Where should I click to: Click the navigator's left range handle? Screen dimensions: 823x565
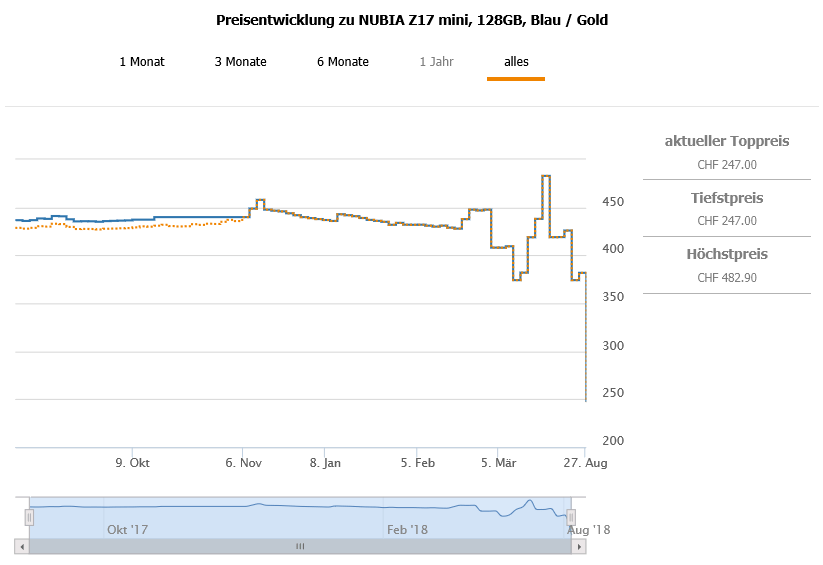[29, 517]
